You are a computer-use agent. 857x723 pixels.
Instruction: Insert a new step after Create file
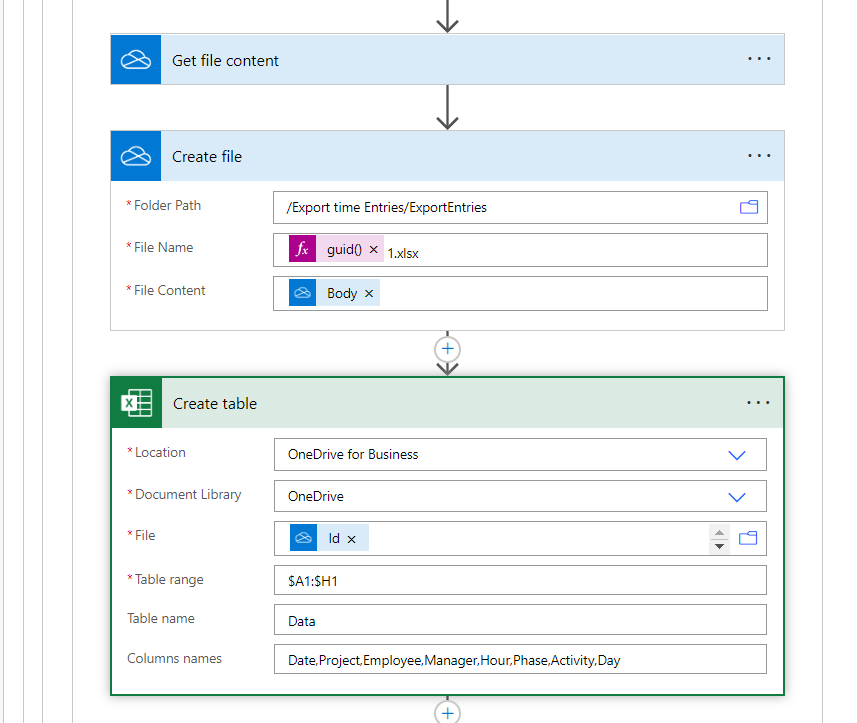click(x=448, y=349)
